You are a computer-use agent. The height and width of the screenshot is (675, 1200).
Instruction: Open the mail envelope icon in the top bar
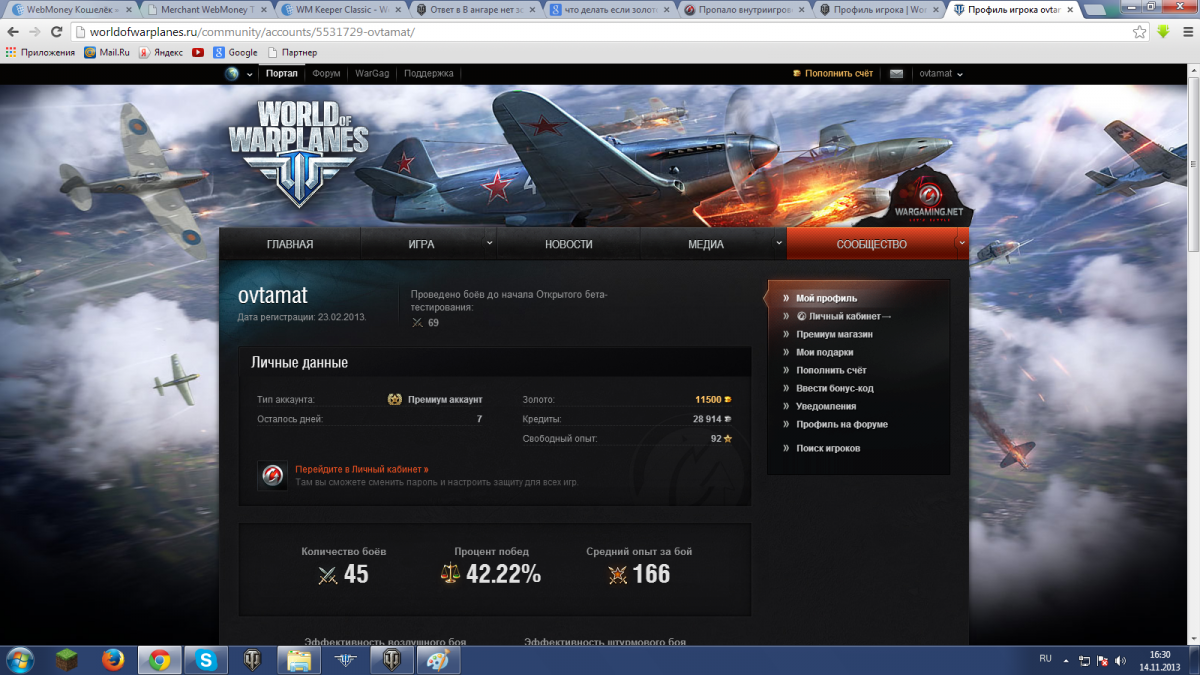click(896, 73)
